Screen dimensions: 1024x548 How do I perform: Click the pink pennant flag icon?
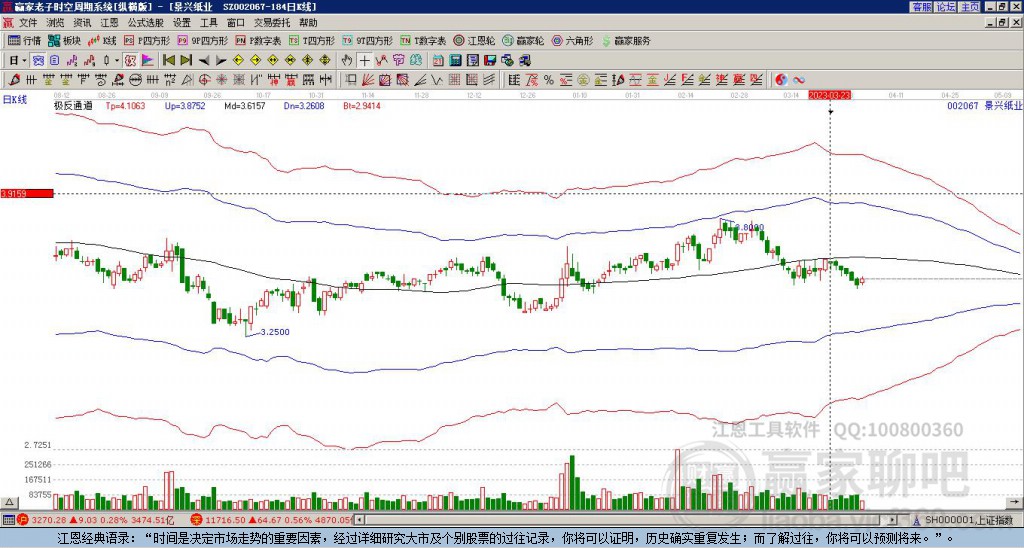pyautogui.click(x=148, y=61)
